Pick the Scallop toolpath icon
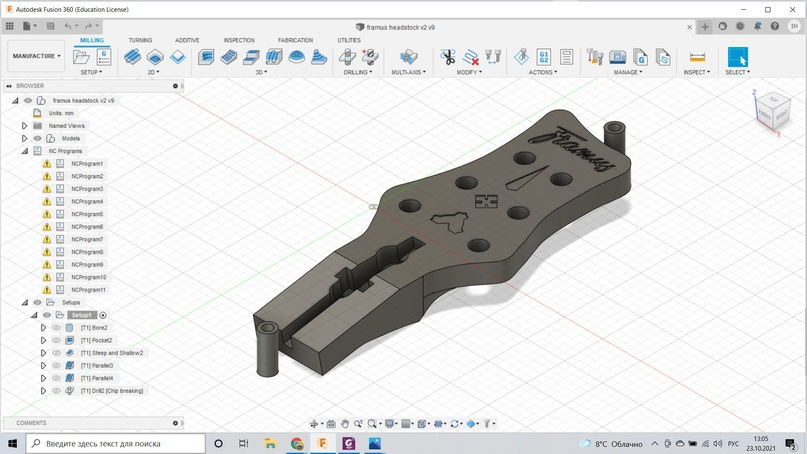 (297, 57)
